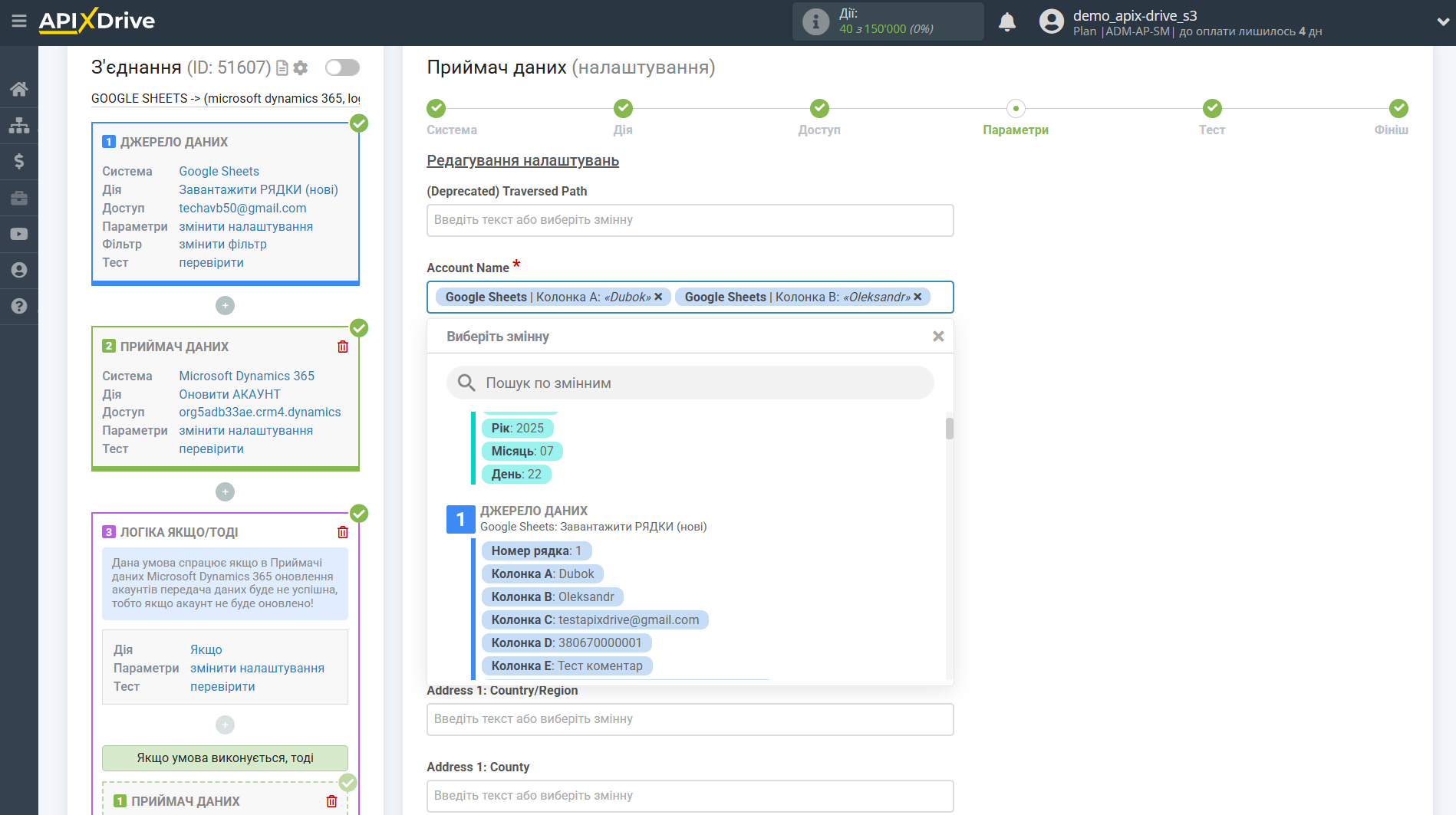Select the Рік: 2025 variable

[517, 428]
